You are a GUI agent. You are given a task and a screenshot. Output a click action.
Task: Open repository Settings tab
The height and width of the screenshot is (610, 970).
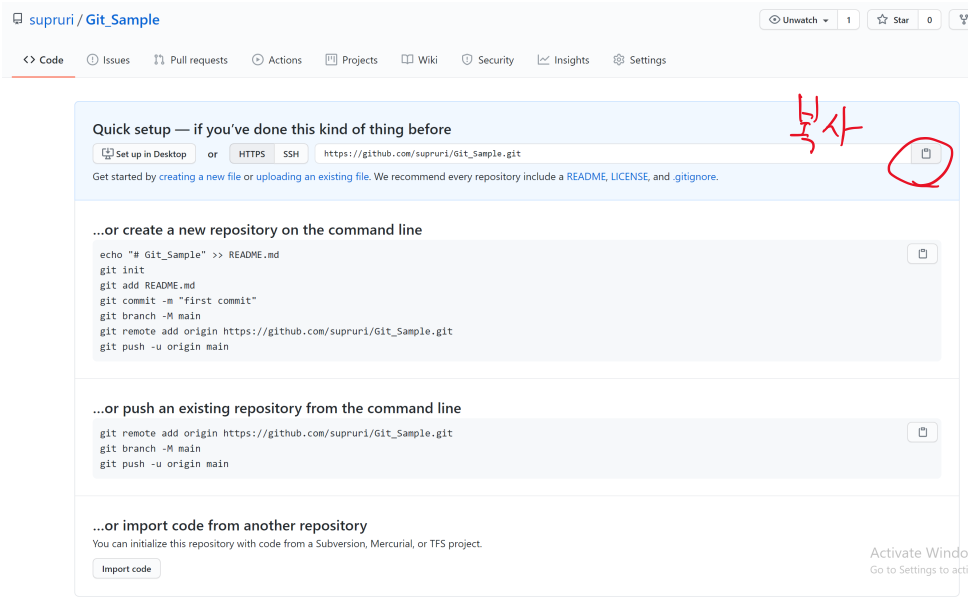pos(640,60)
